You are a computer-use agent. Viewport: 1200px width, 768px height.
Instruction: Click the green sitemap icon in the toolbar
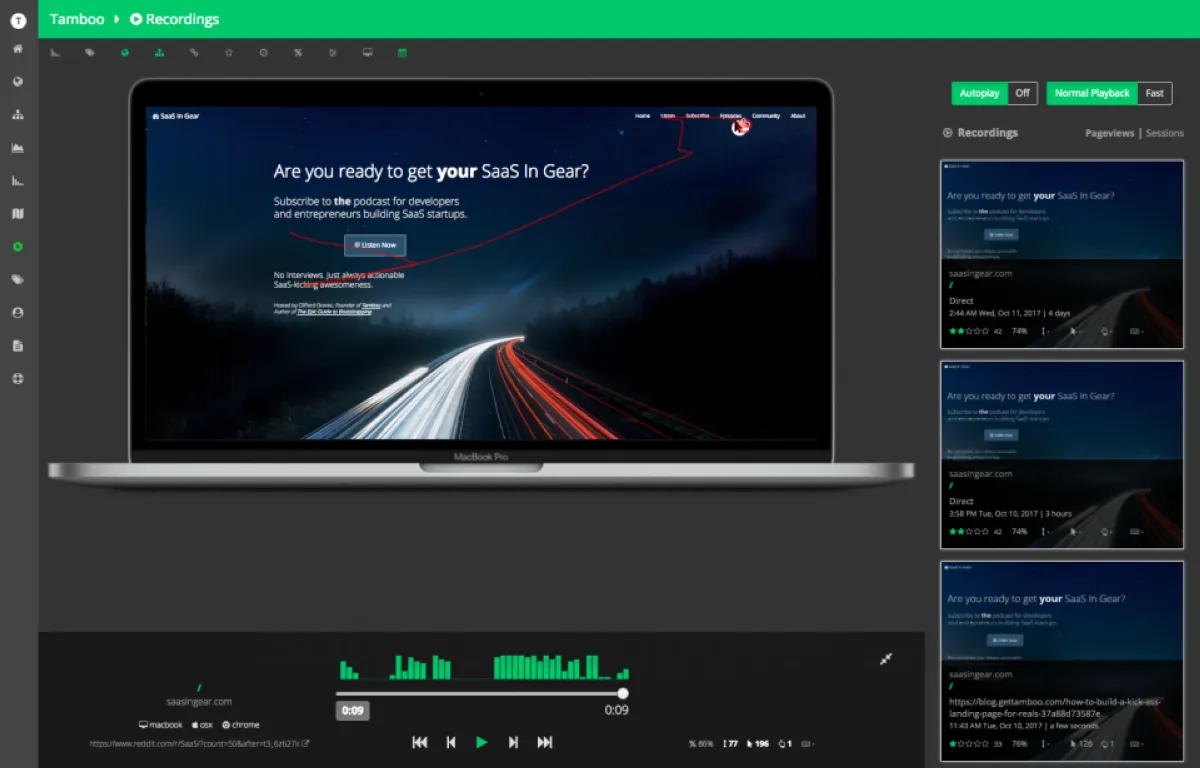point(159,52)
